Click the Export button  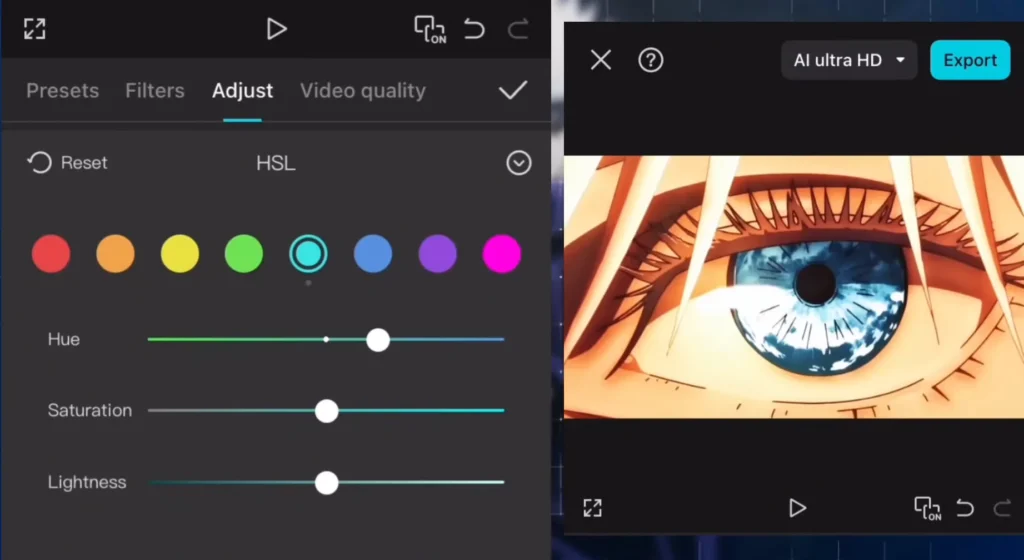(970, 60)
